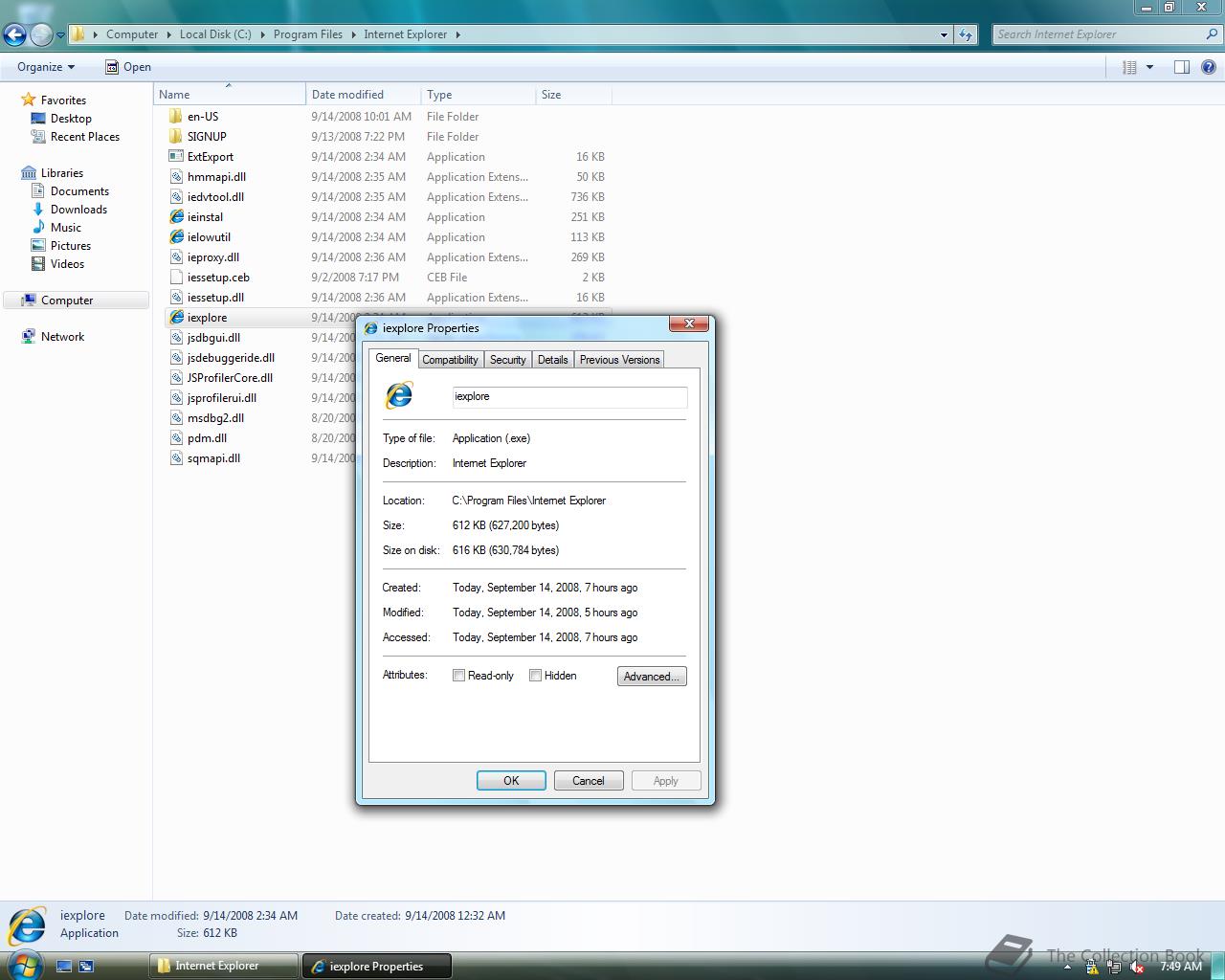
Task: Click Cancel in iexplore Properties
Action: pos(589,781)
